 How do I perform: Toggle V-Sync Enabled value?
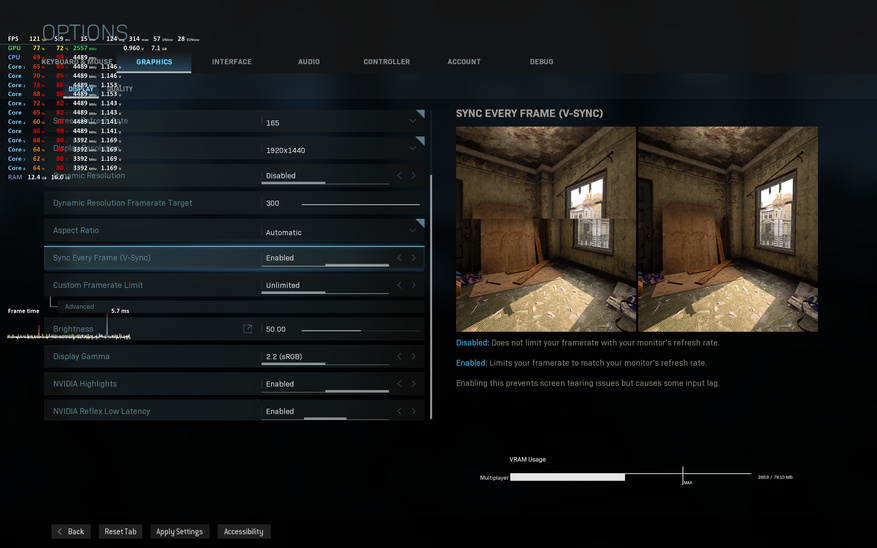pos(280,258)
